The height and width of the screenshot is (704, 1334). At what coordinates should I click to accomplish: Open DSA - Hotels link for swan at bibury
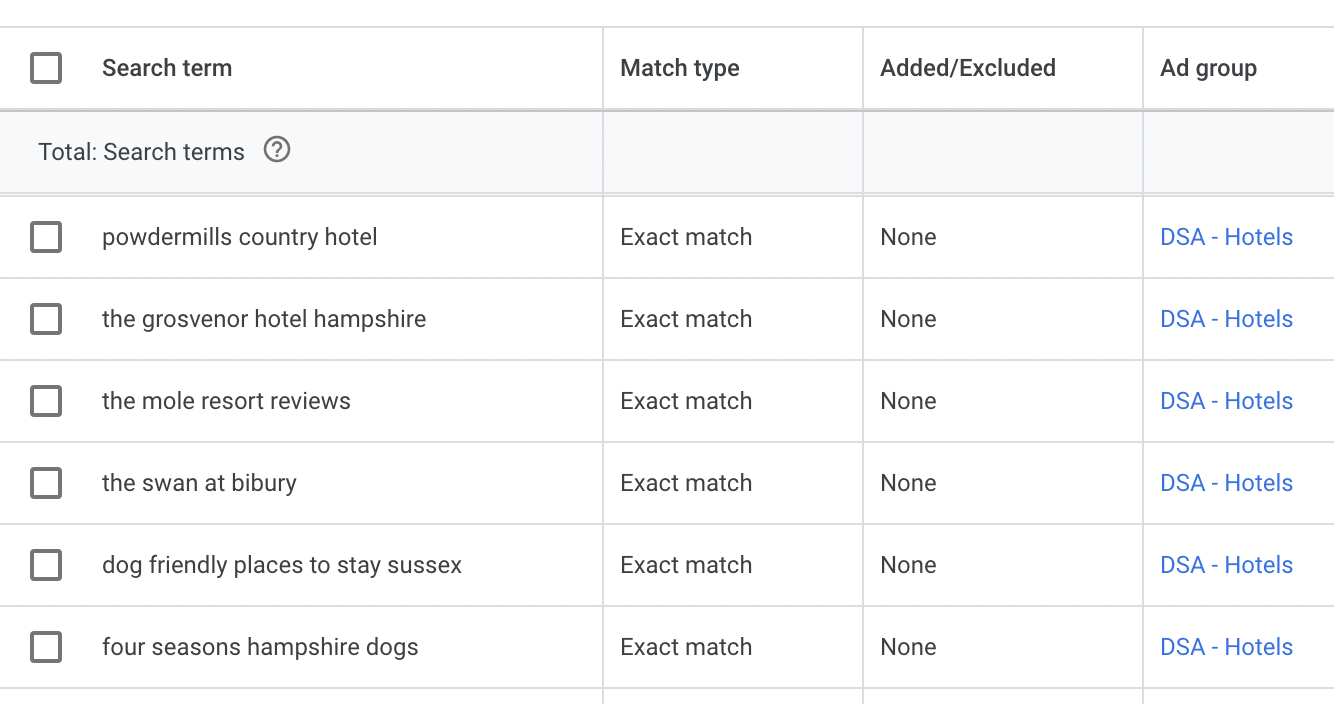tap(1226, 483)
